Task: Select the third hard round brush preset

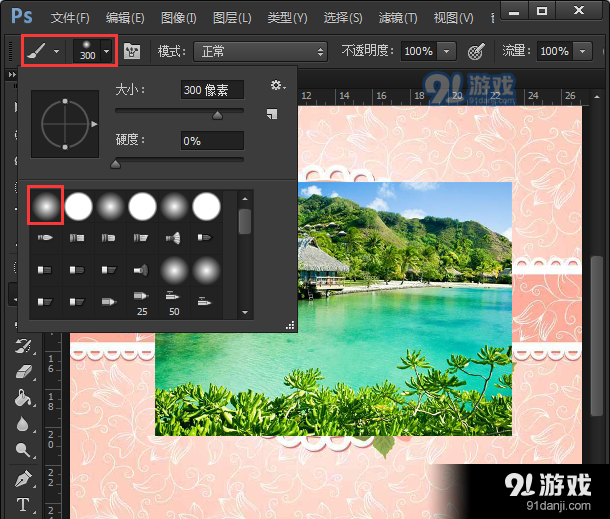Action: 206,206
